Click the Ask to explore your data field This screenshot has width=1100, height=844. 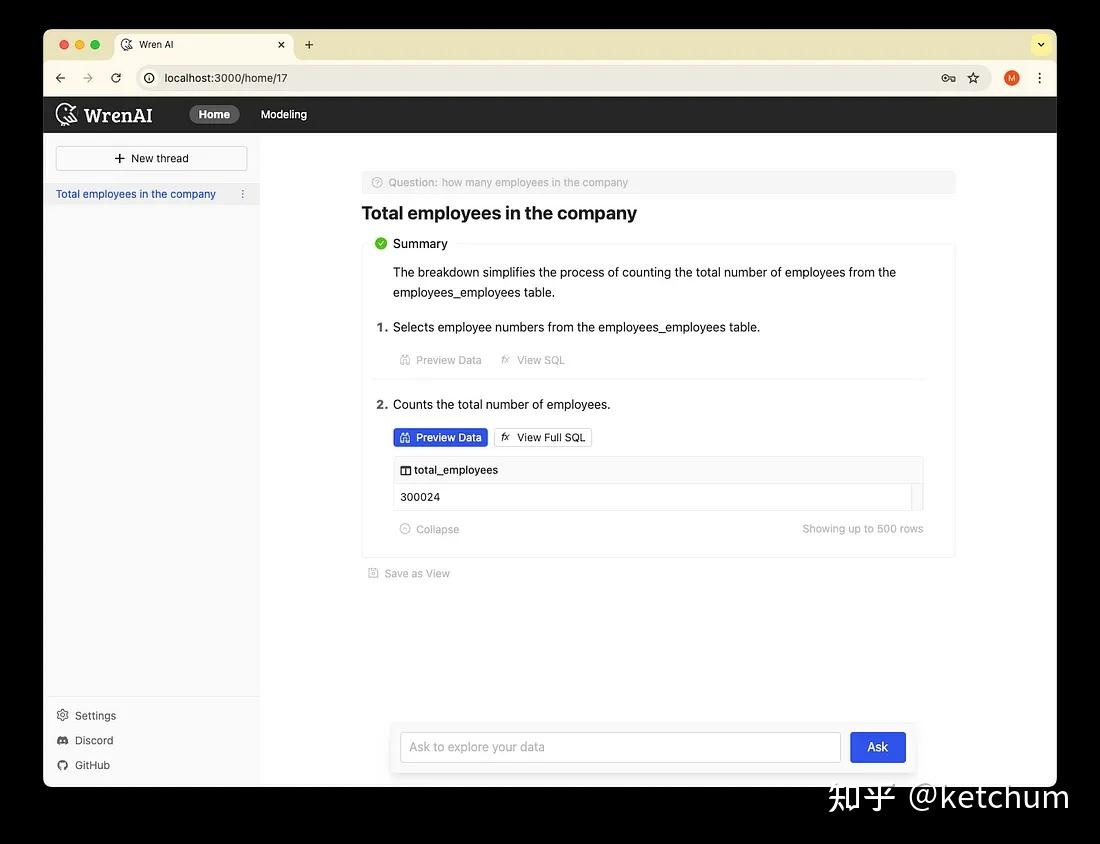620,747
